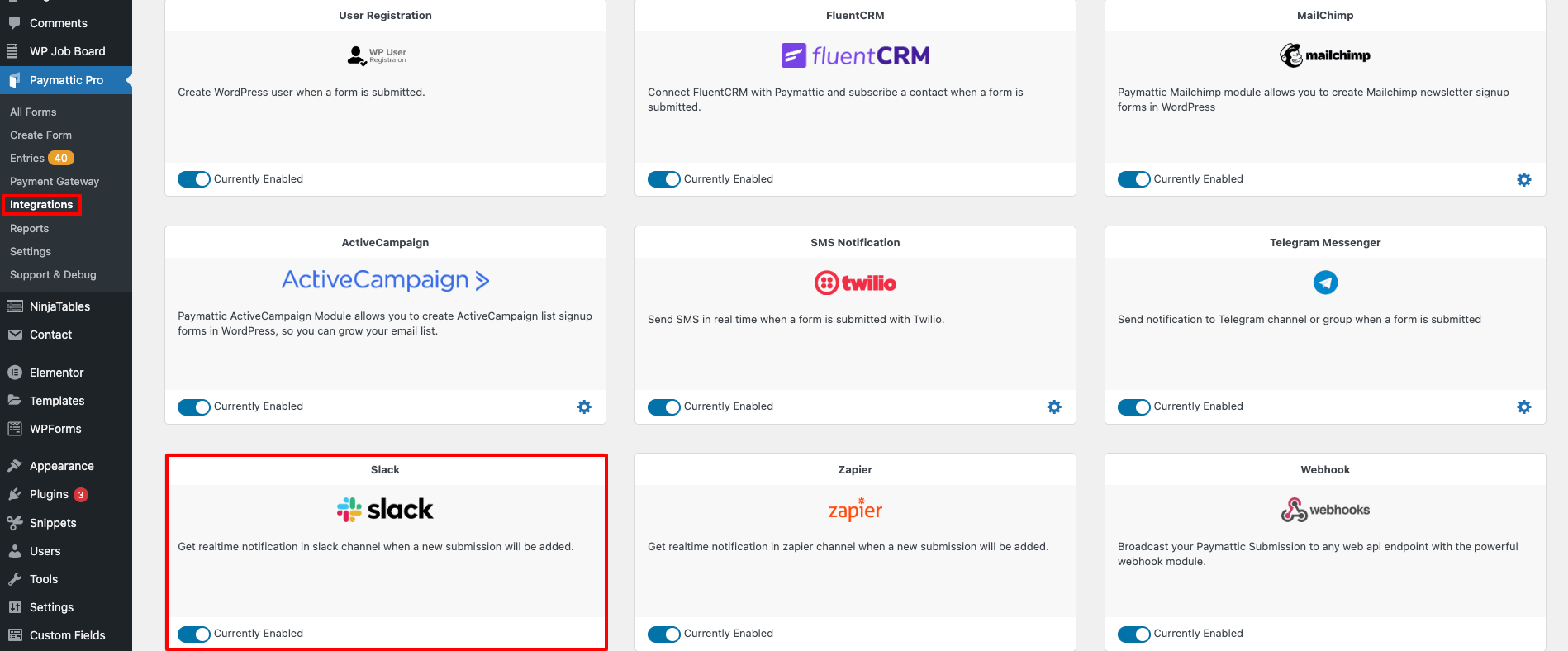Click the Templates folder icon
Viewport: 1568px width, 651px height.
tap(14, 400)
